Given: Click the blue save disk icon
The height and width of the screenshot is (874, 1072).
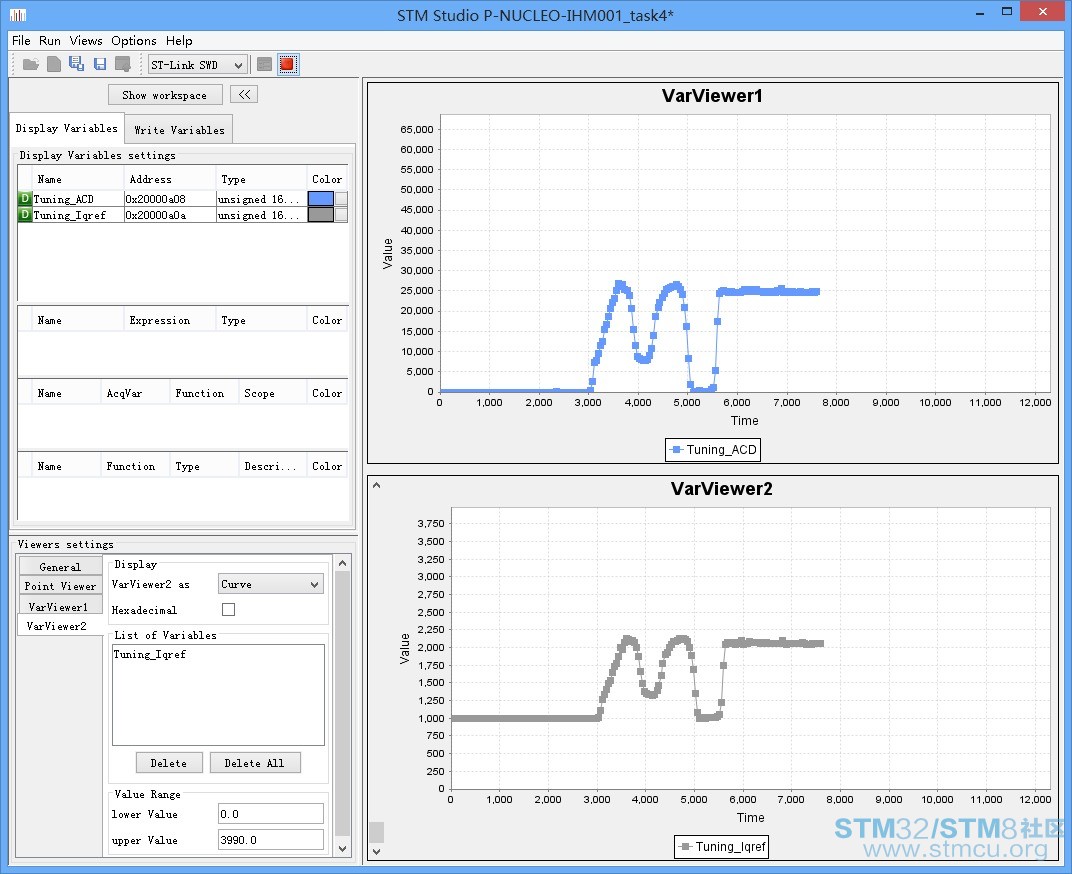Looking at the screenshot, I should click(100, 64).
